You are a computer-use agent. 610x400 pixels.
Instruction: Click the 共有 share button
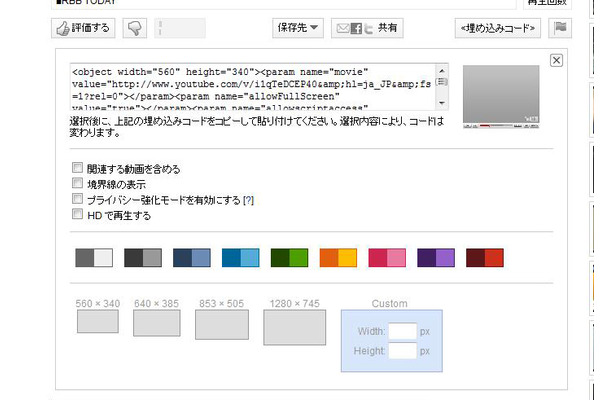click(x=367, y=28)
